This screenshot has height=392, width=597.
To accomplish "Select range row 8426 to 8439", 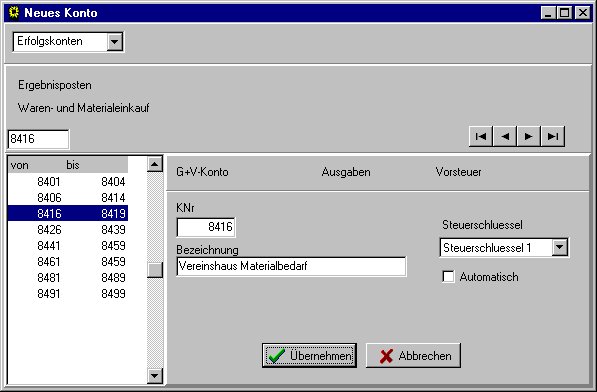I will pos(68,229).
